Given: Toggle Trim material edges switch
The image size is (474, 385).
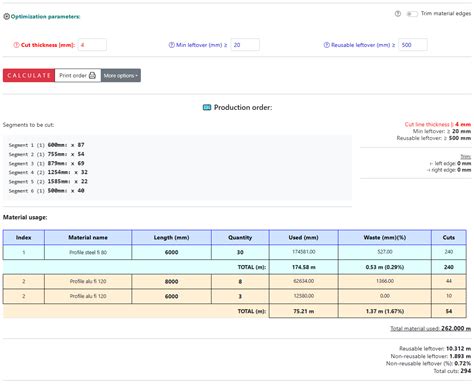Looking at the screenshot, I should click(x=412, y=14).
